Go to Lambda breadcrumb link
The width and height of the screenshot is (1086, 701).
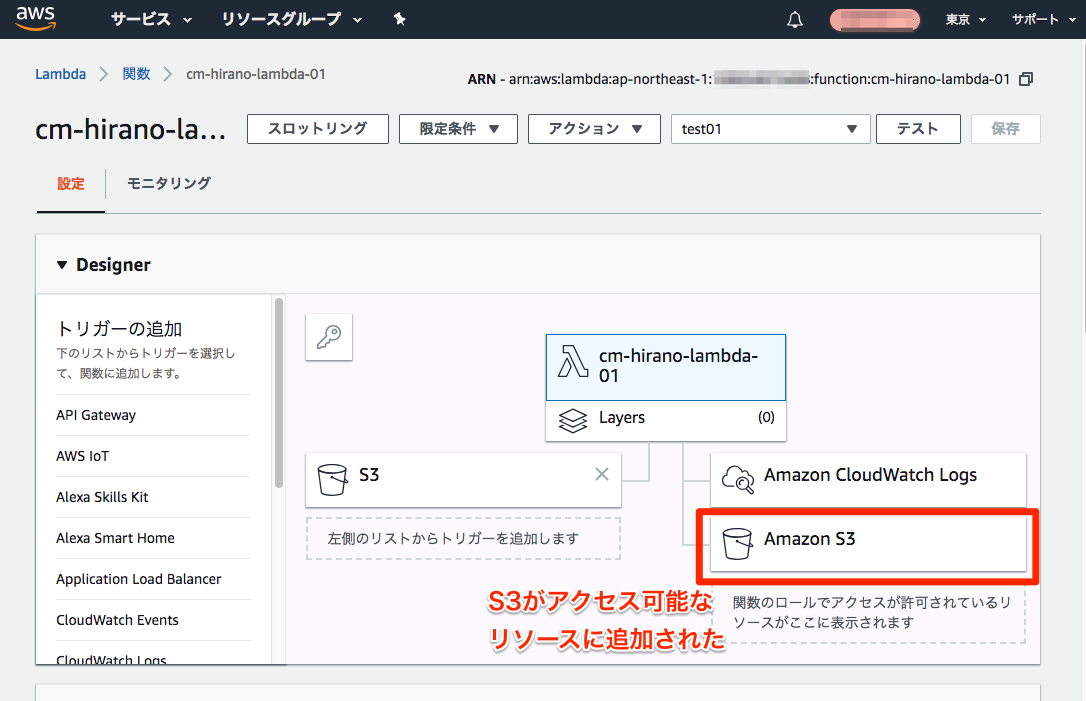pyautogui.click(x=61, y=74)
